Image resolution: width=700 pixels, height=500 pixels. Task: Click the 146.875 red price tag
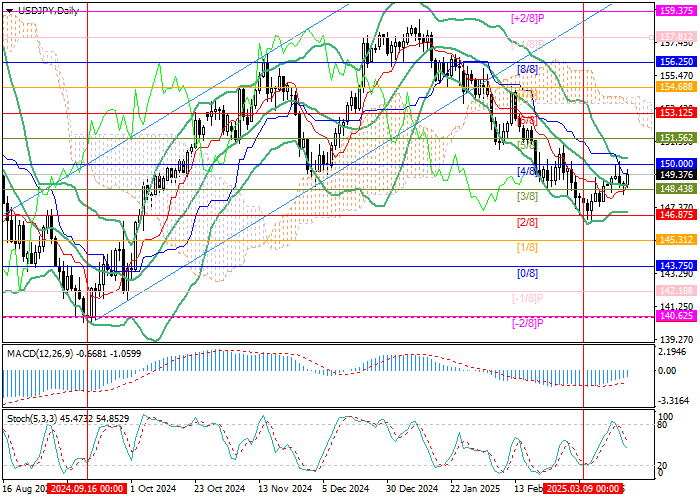click(675, 215)
